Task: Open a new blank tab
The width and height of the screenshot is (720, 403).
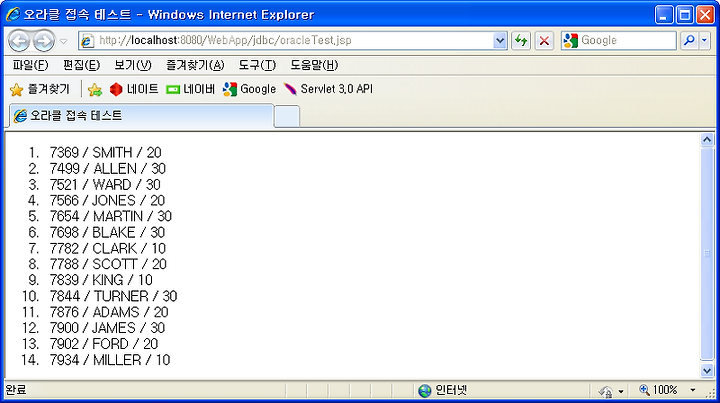Action: pos(287,117)
